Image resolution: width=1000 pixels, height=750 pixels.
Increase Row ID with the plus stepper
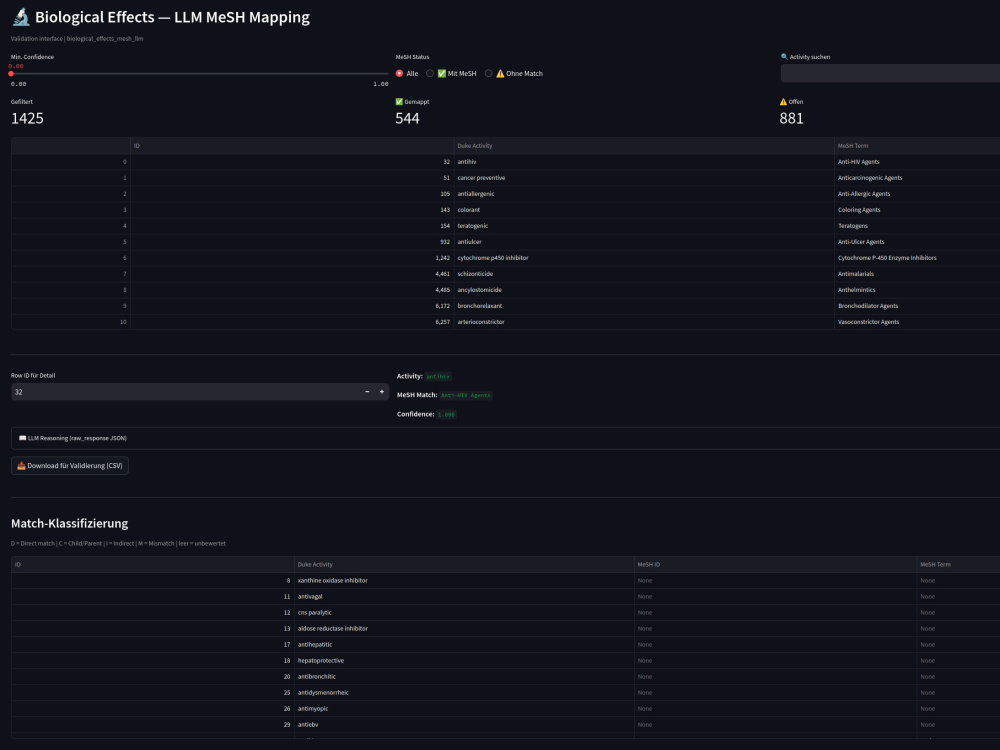point(382,392)
